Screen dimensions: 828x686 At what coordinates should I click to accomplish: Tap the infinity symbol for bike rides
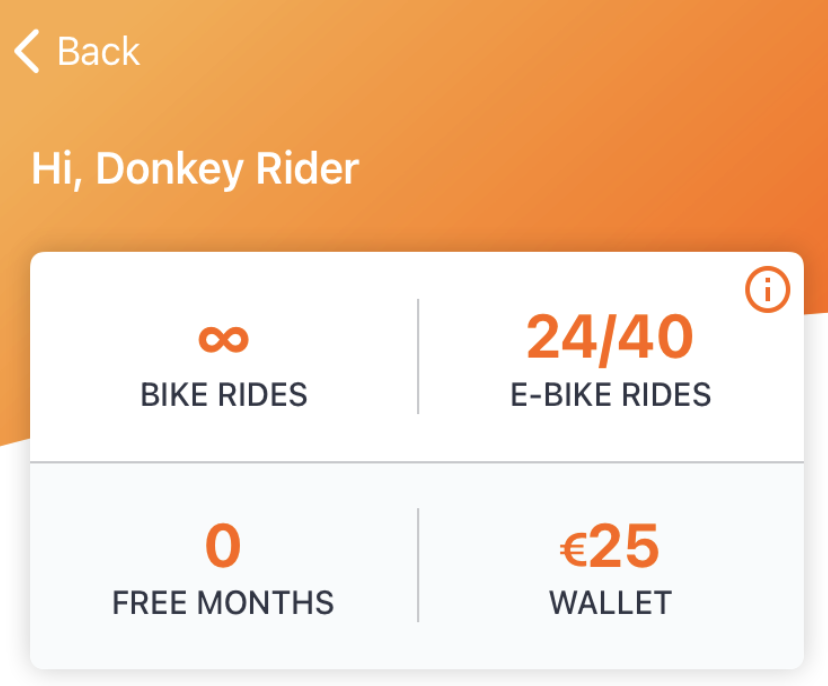[223, 339]
